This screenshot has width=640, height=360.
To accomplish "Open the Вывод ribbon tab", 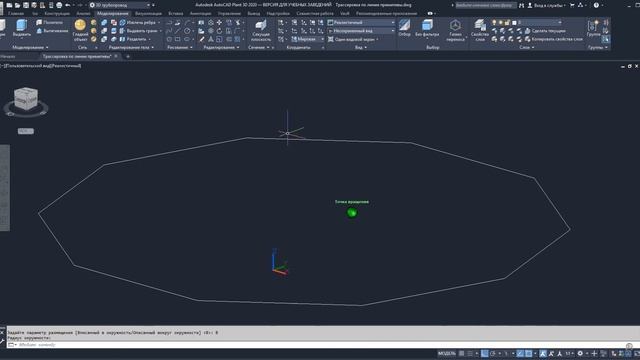I will pos(253,13).
